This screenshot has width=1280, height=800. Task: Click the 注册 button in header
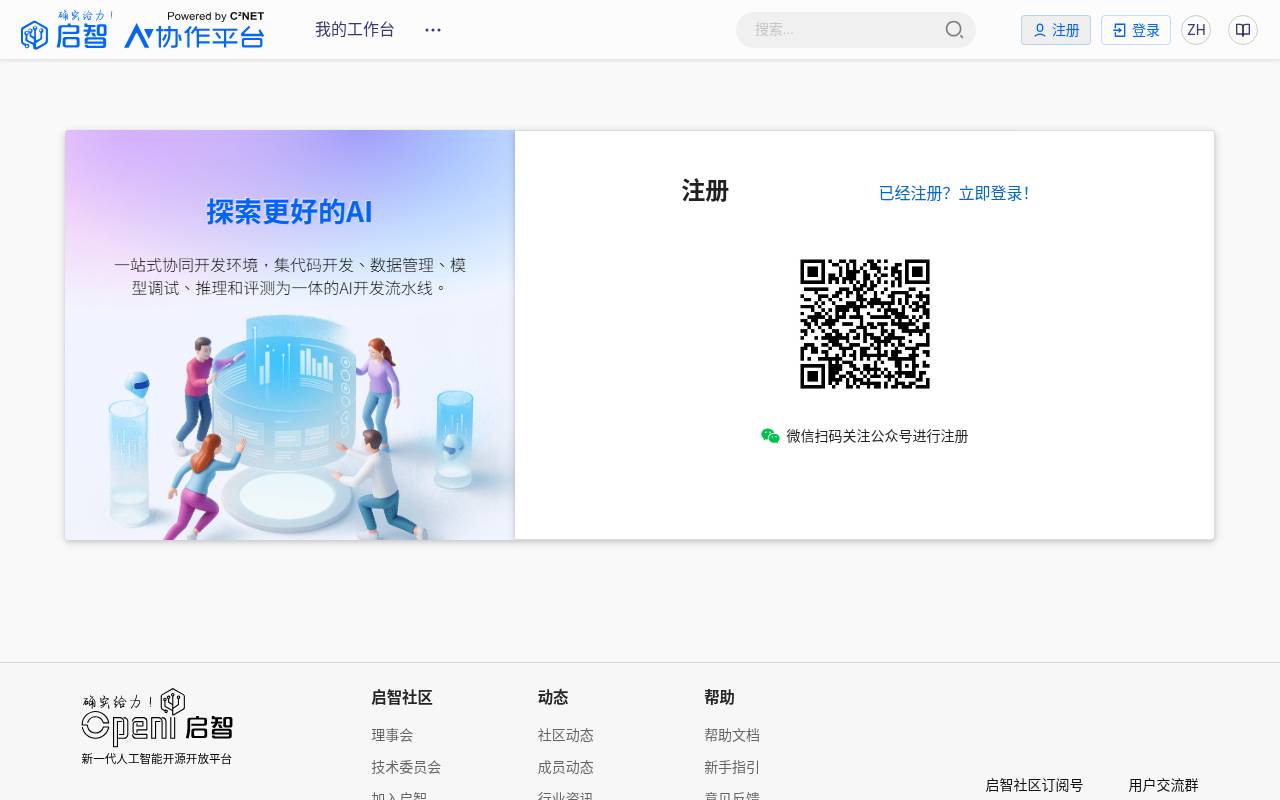click(1056, 30)
